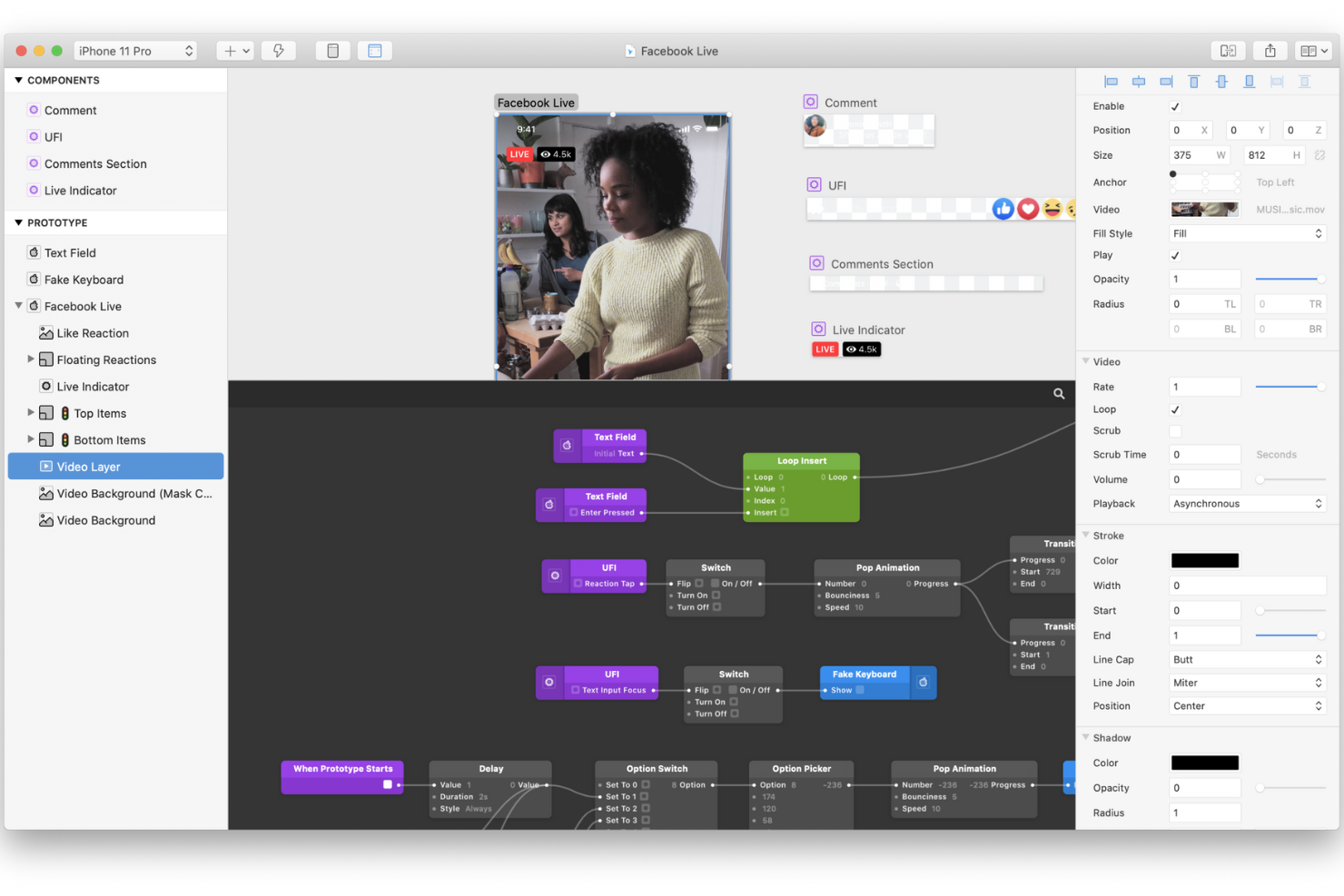Open the Fill Style dropdown

(x=1248, y=233)
